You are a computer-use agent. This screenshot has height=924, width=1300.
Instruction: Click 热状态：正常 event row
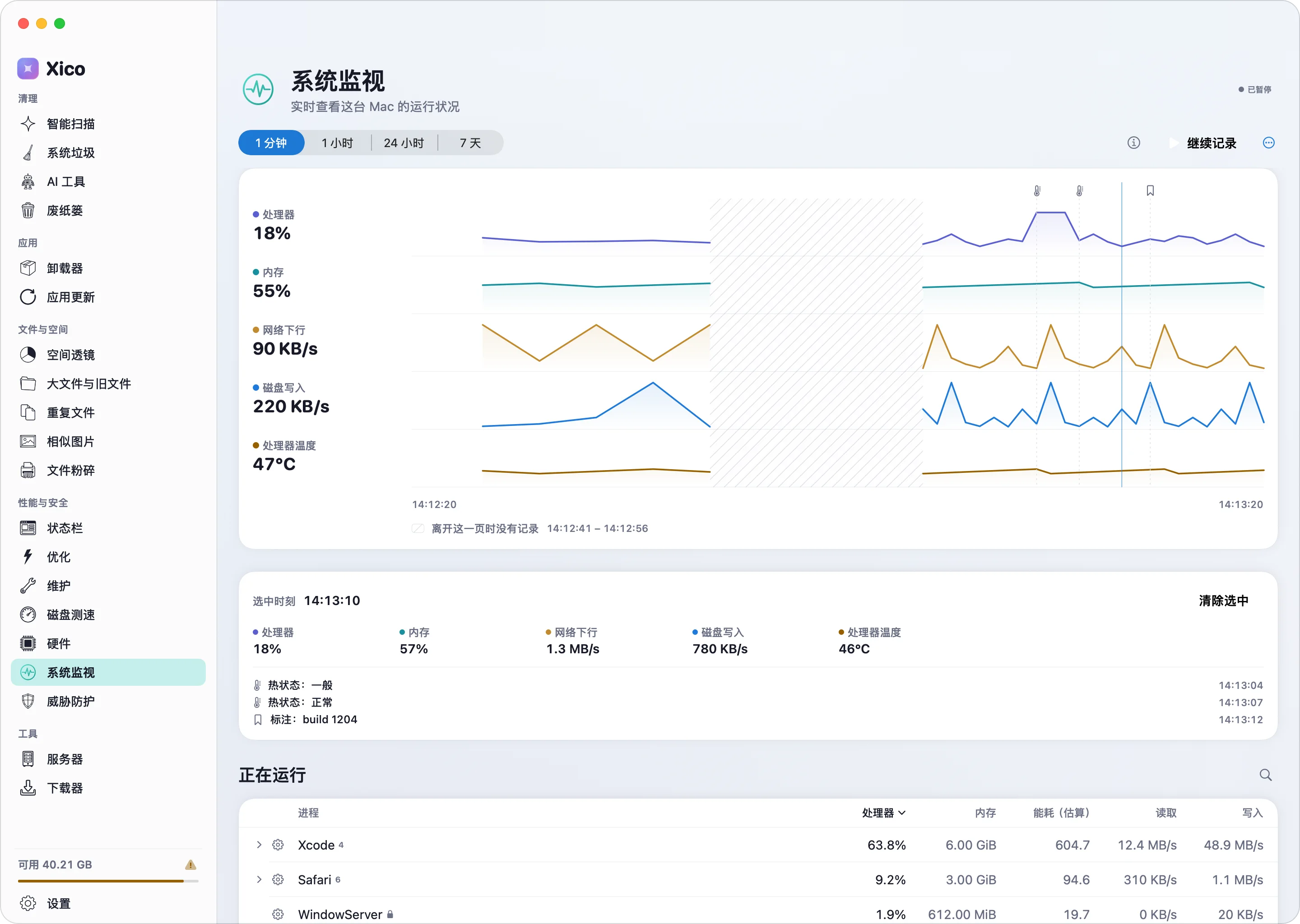(x=758, y=702)
